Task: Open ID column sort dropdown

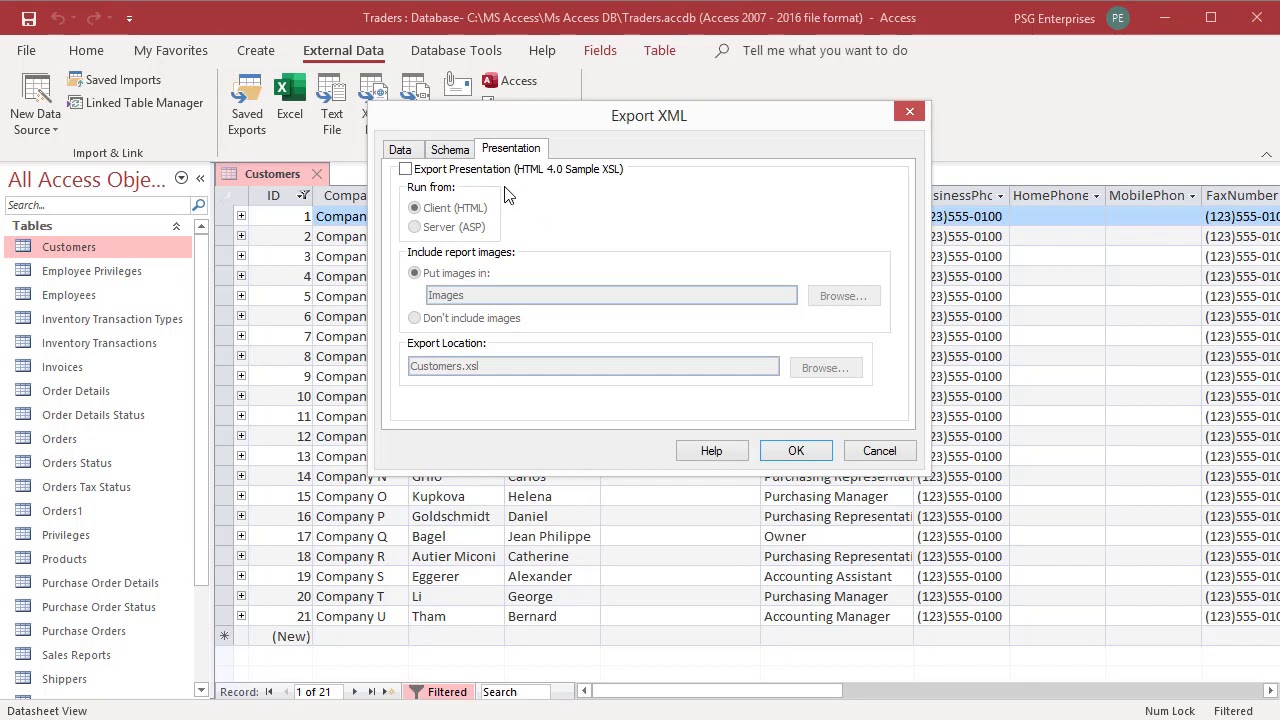Action: tap(303, 196)
